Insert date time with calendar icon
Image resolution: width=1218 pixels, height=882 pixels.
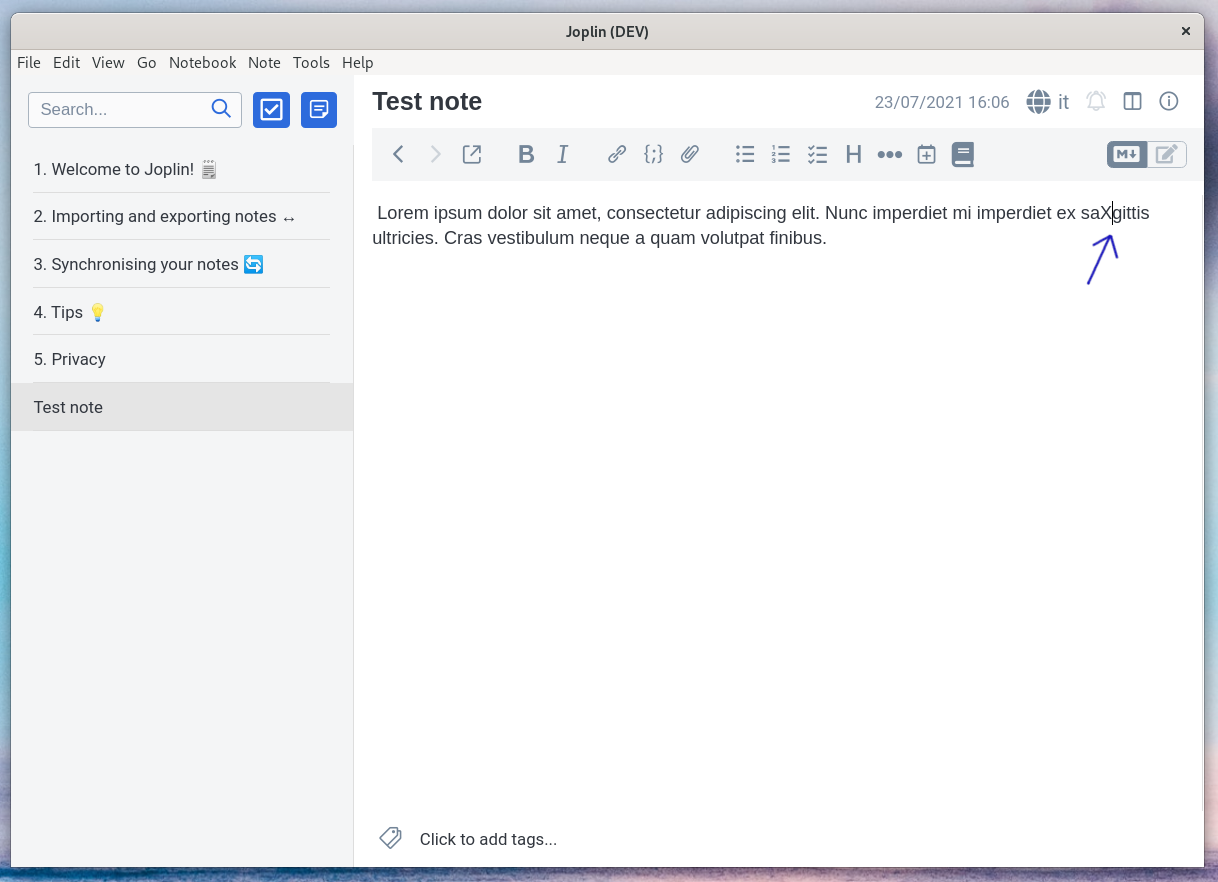point(927,154)
